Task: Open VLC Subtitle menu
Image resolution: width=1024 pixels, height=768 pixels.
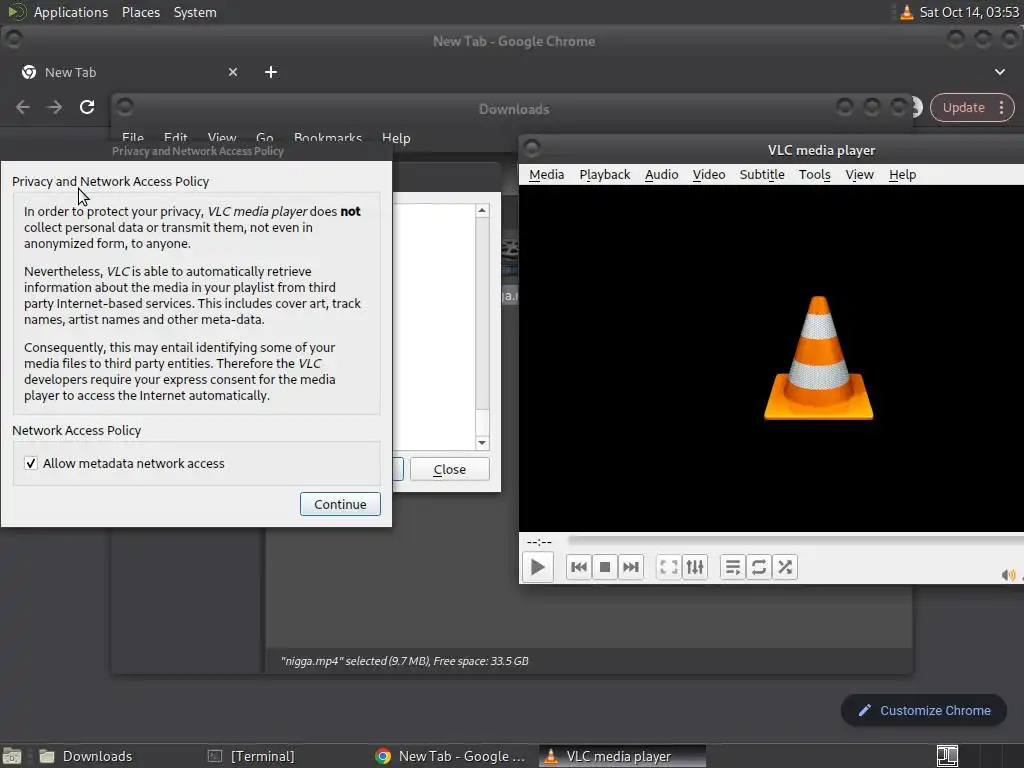Action: 761,174
